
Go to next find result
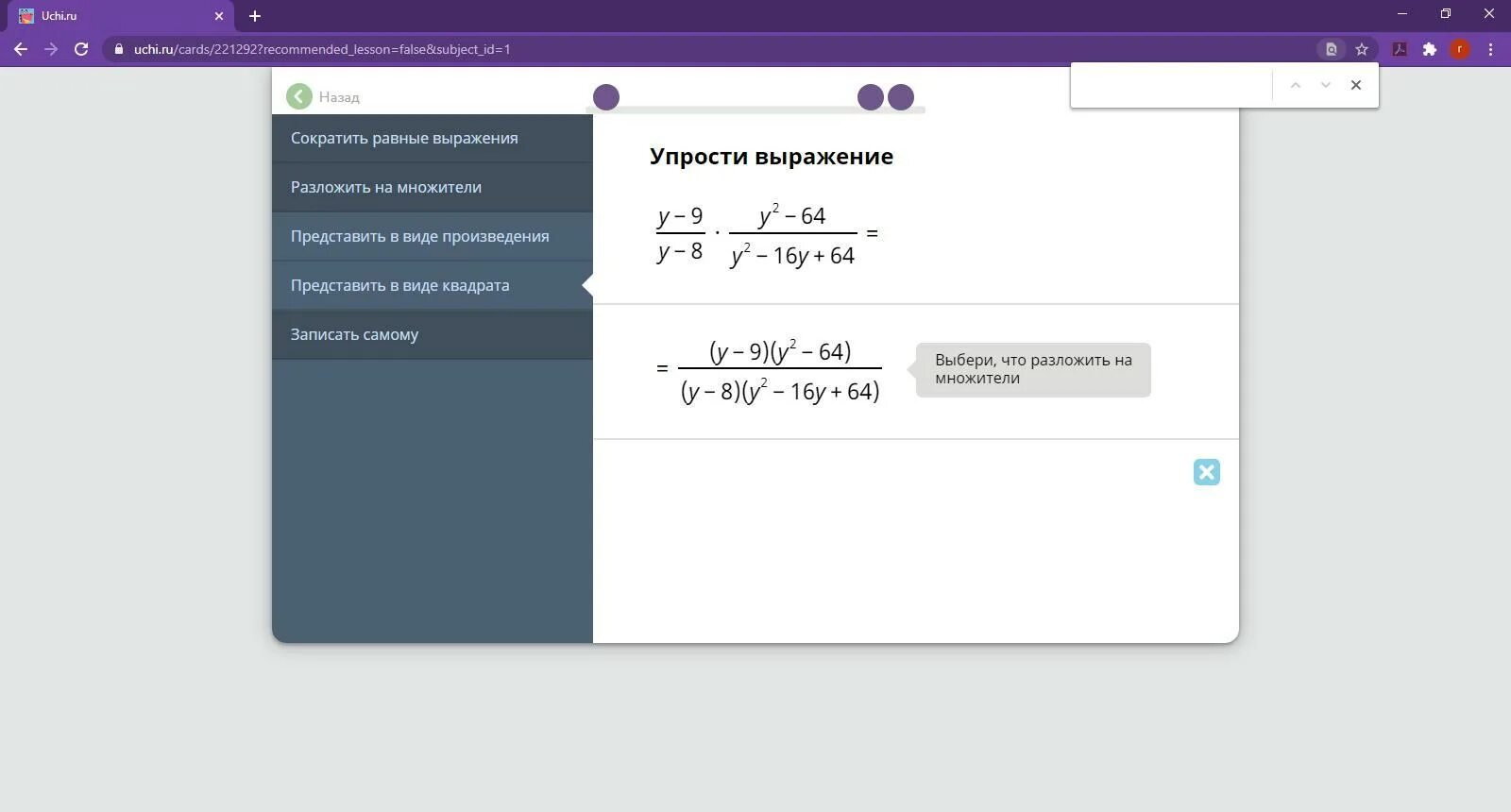pos(1326,85)
